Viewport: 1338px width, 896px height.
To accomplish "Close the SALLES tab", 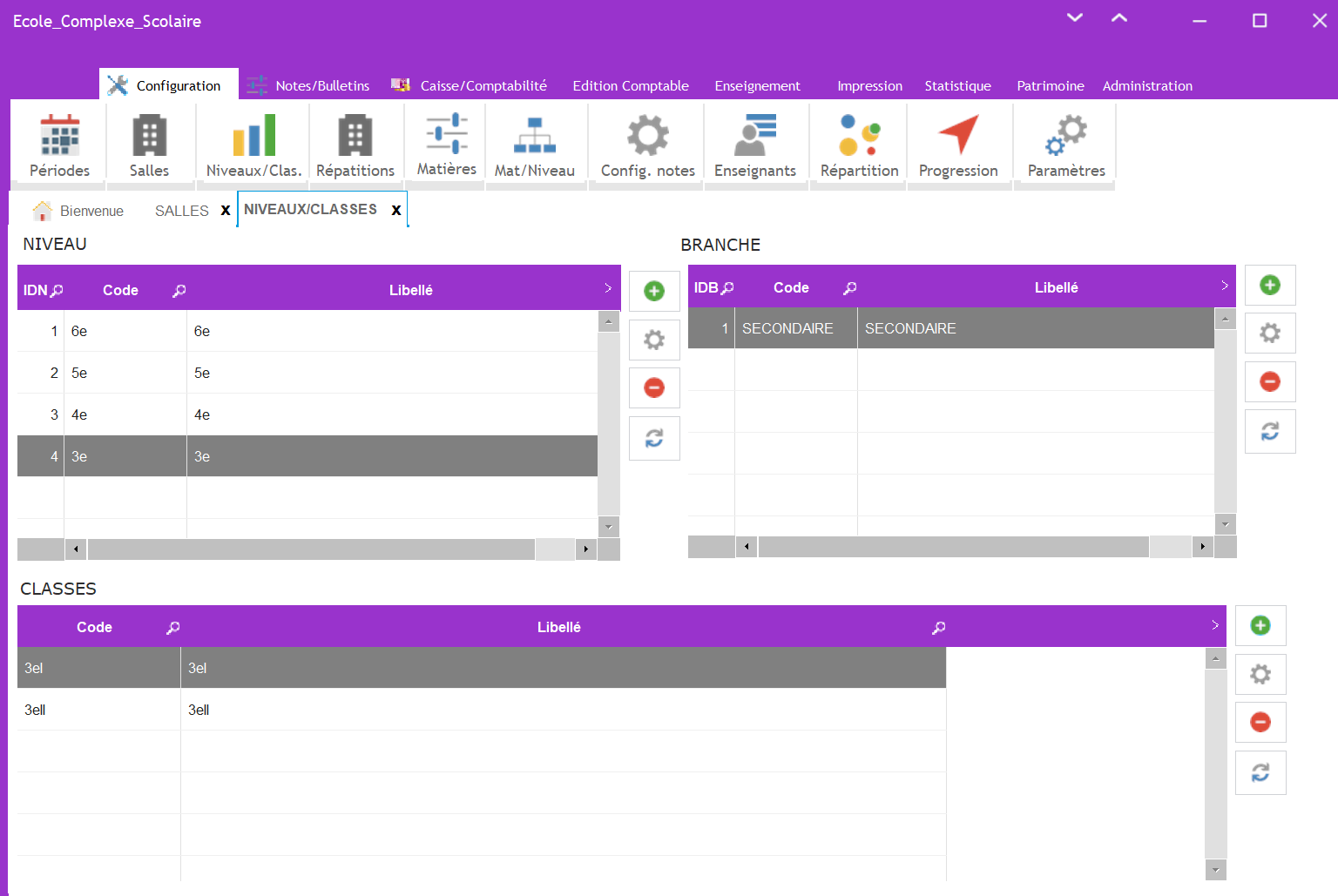I will click(x=226, y=211).
